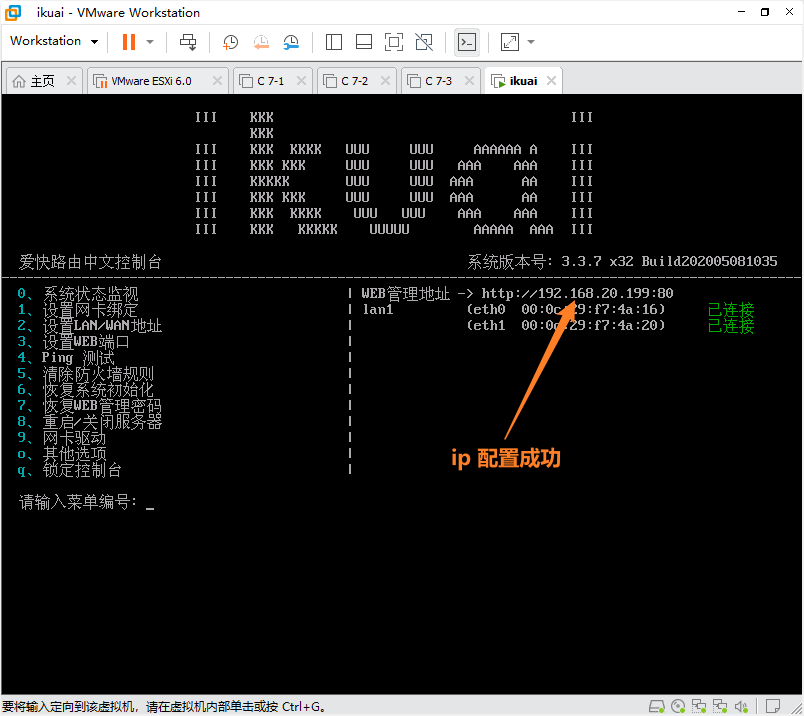The height and width of the screenshot is (716, 804).
Task: Switch to the VMware ESXi 6.0 tab
Action: (x=150, y=81)
